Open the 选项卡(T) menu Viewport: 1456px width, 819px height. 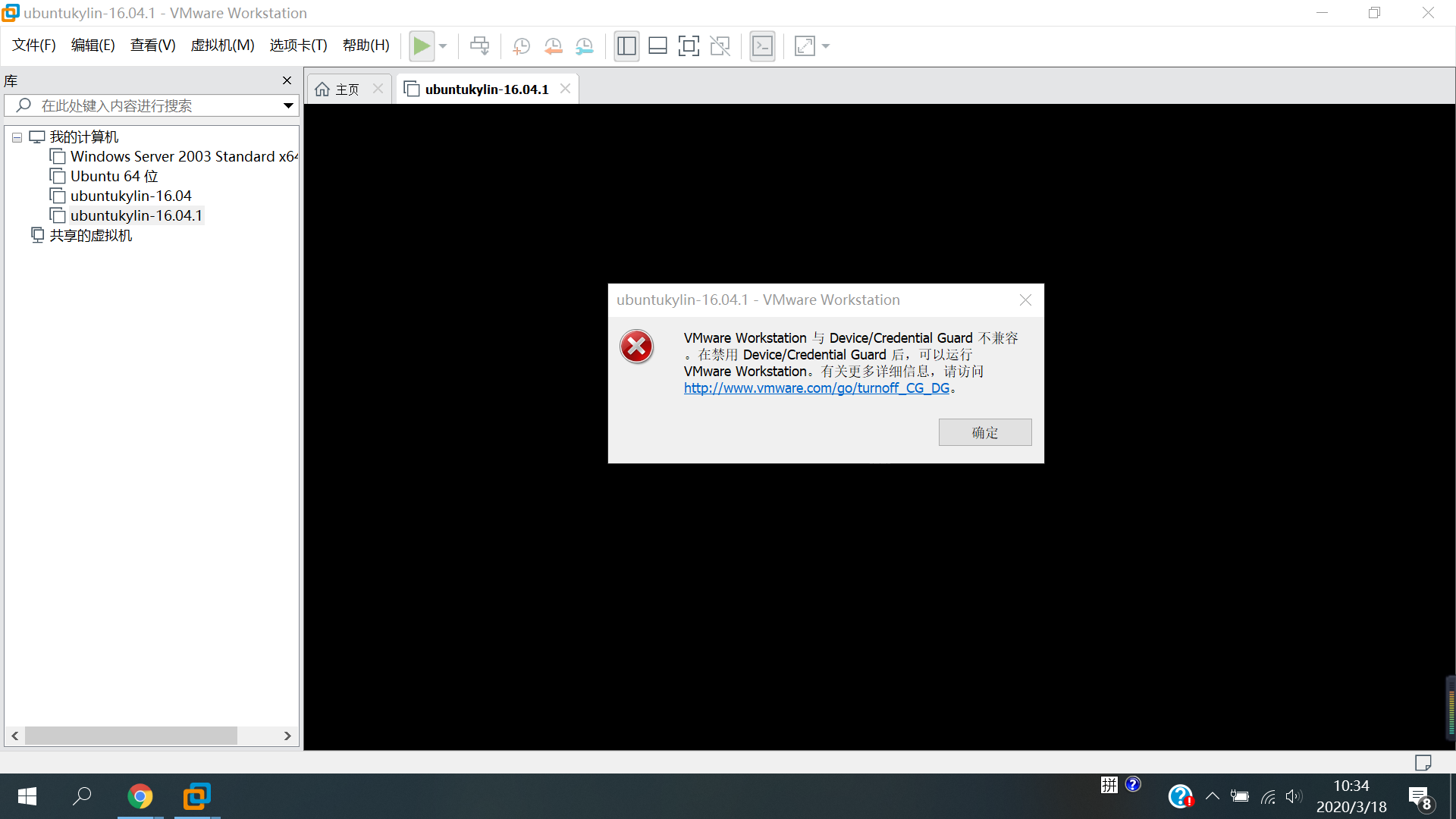[x=298, y=45]
